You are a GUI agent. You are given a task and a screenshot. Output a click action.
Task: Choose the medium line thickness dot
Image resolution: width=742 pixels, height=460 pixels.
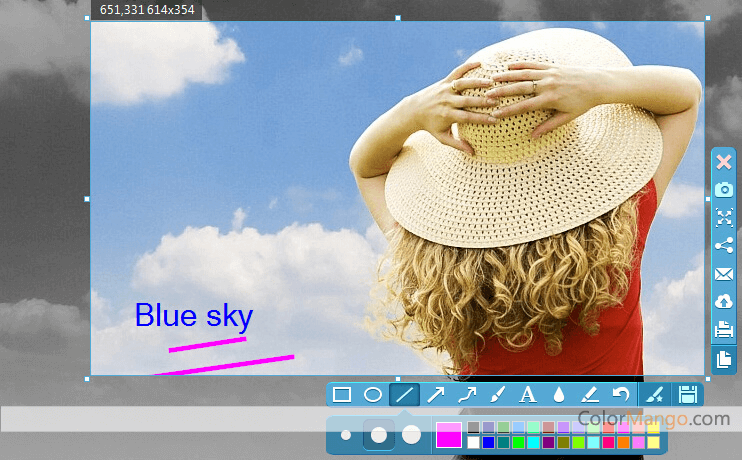click(x=379, y=435)
